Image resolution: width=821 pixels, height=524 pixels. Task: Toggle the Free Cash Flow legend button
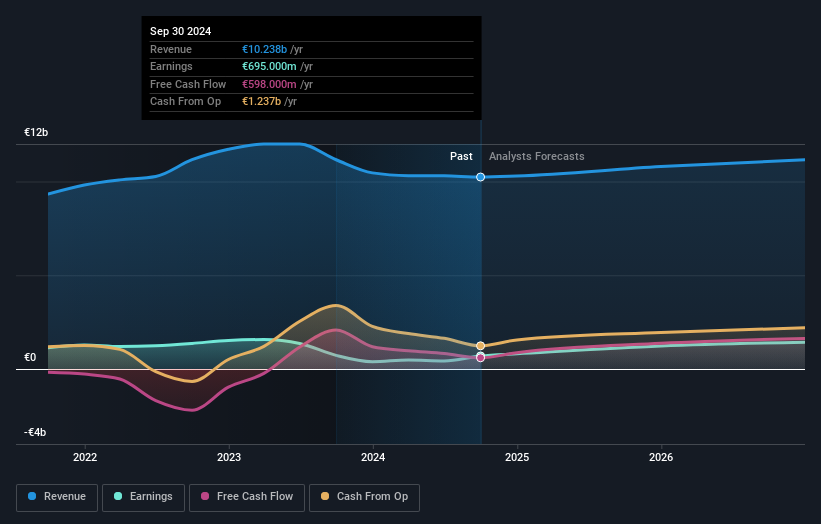[247, 497]
